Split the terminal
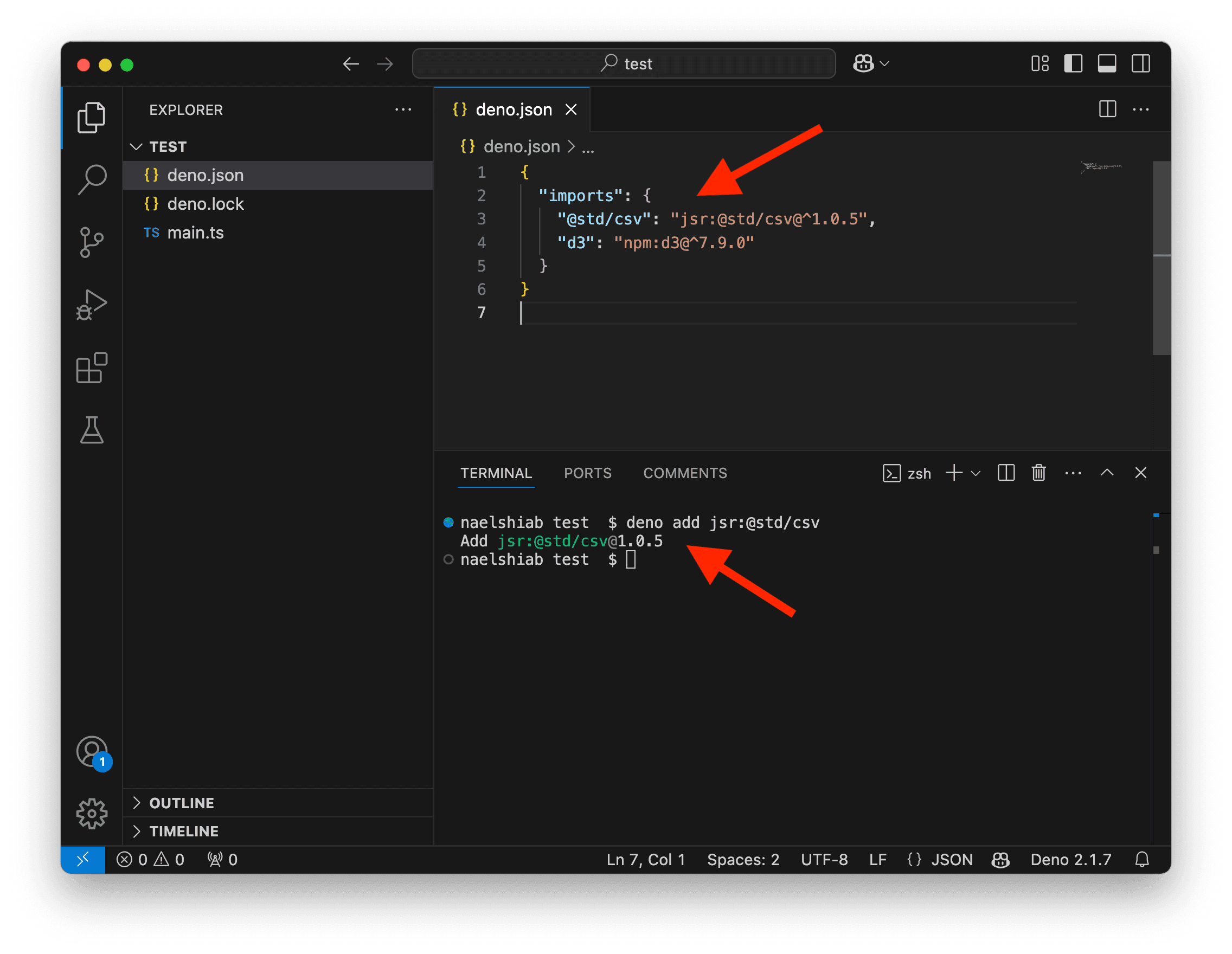Screen dimensions: 1232x954 [x=1006, y=473]
